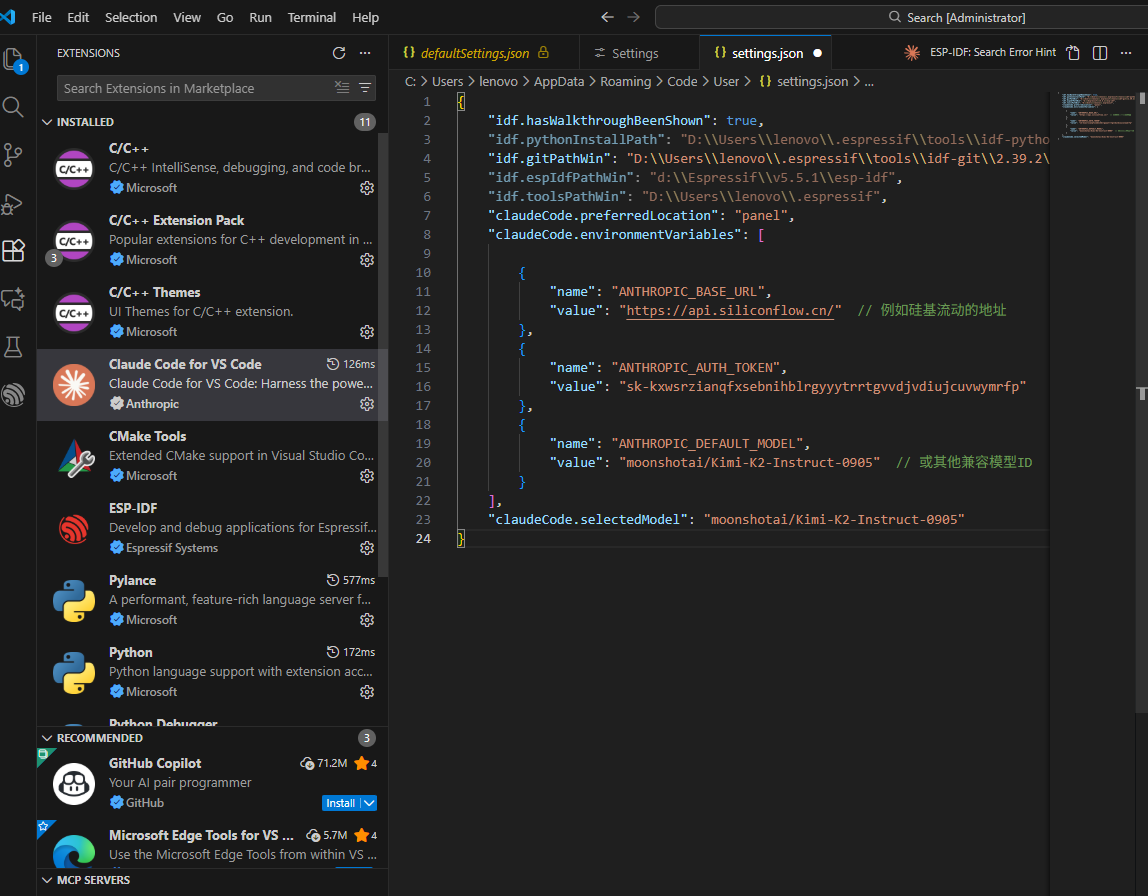
Task: Click the claudeCode.selectedModel key text
Action: point(588,519)
